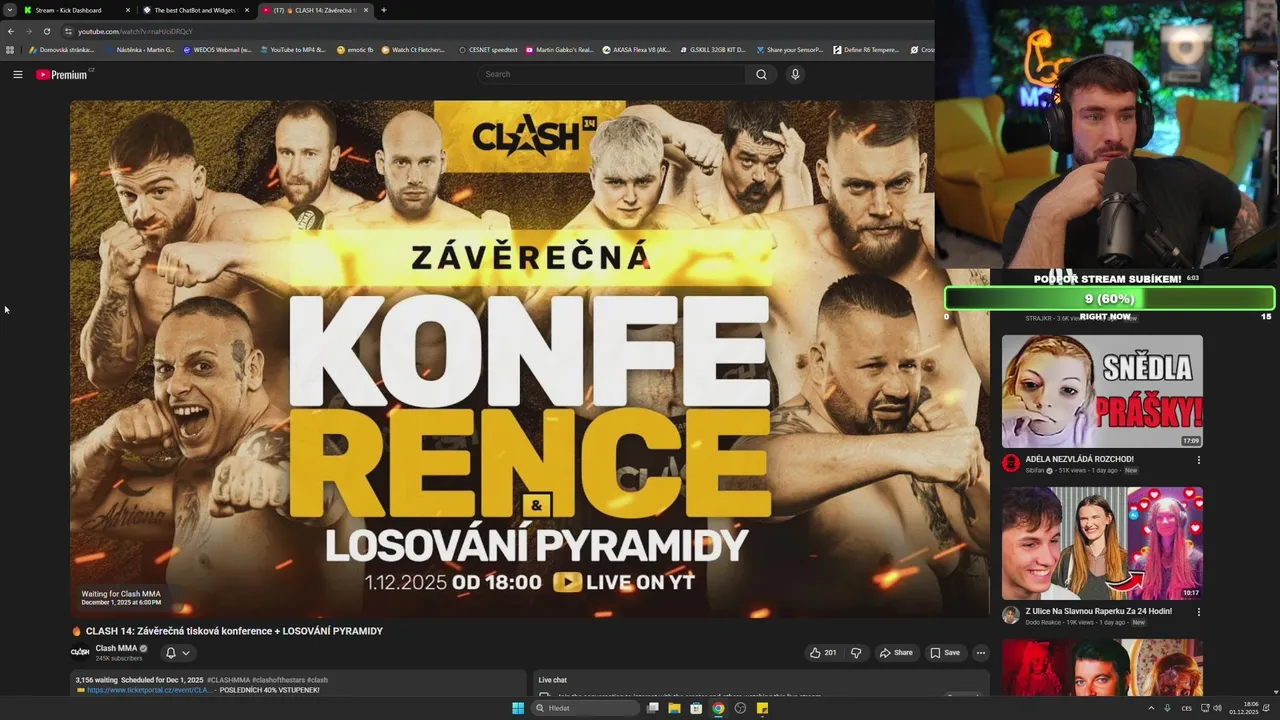
Task: Open the #CLASHMMA hashtag
Action: 229,680
